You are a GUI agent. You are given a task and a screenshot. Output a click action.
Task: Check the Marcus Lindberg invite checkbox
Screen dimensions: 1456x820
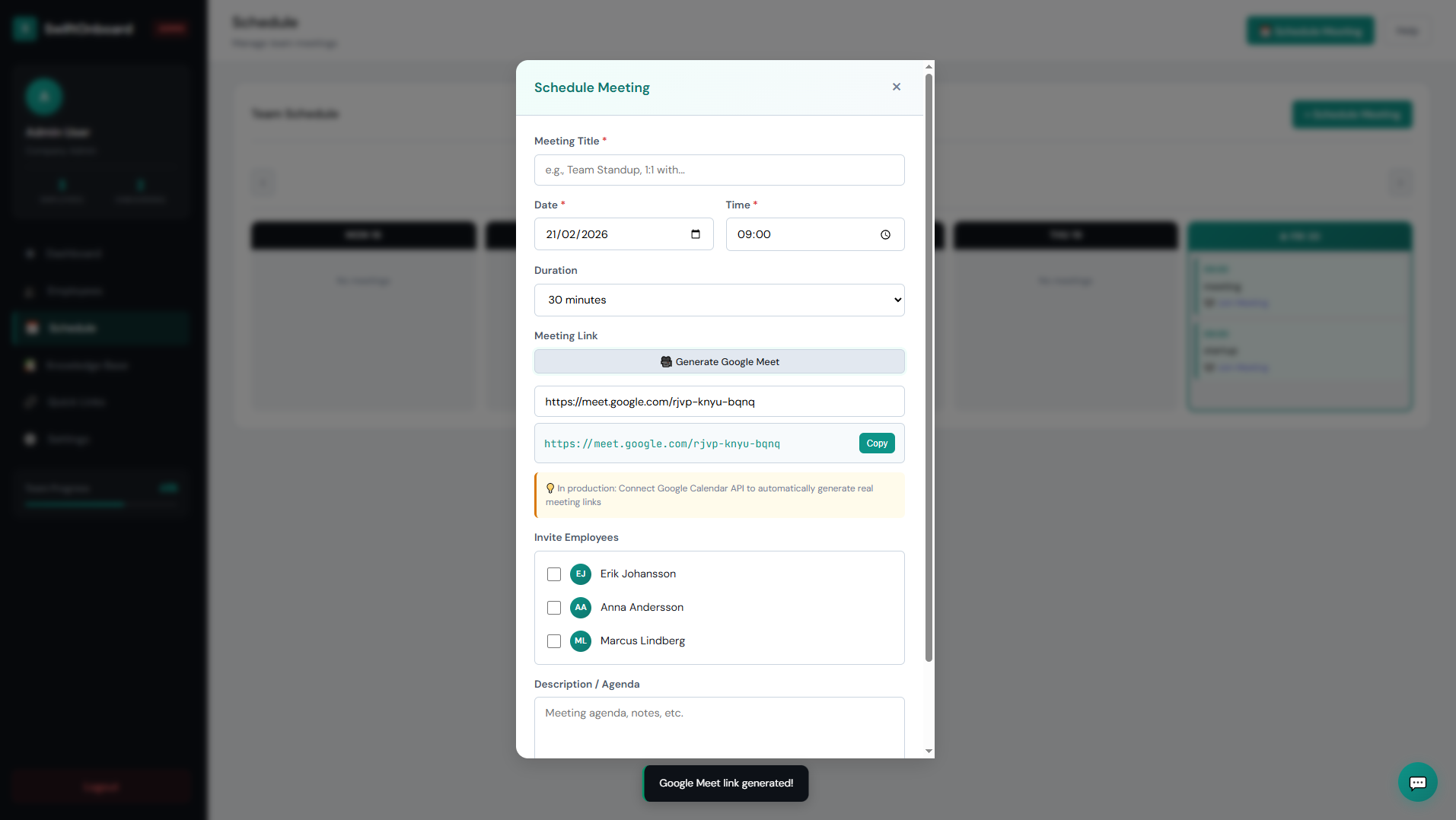(554, 641)
